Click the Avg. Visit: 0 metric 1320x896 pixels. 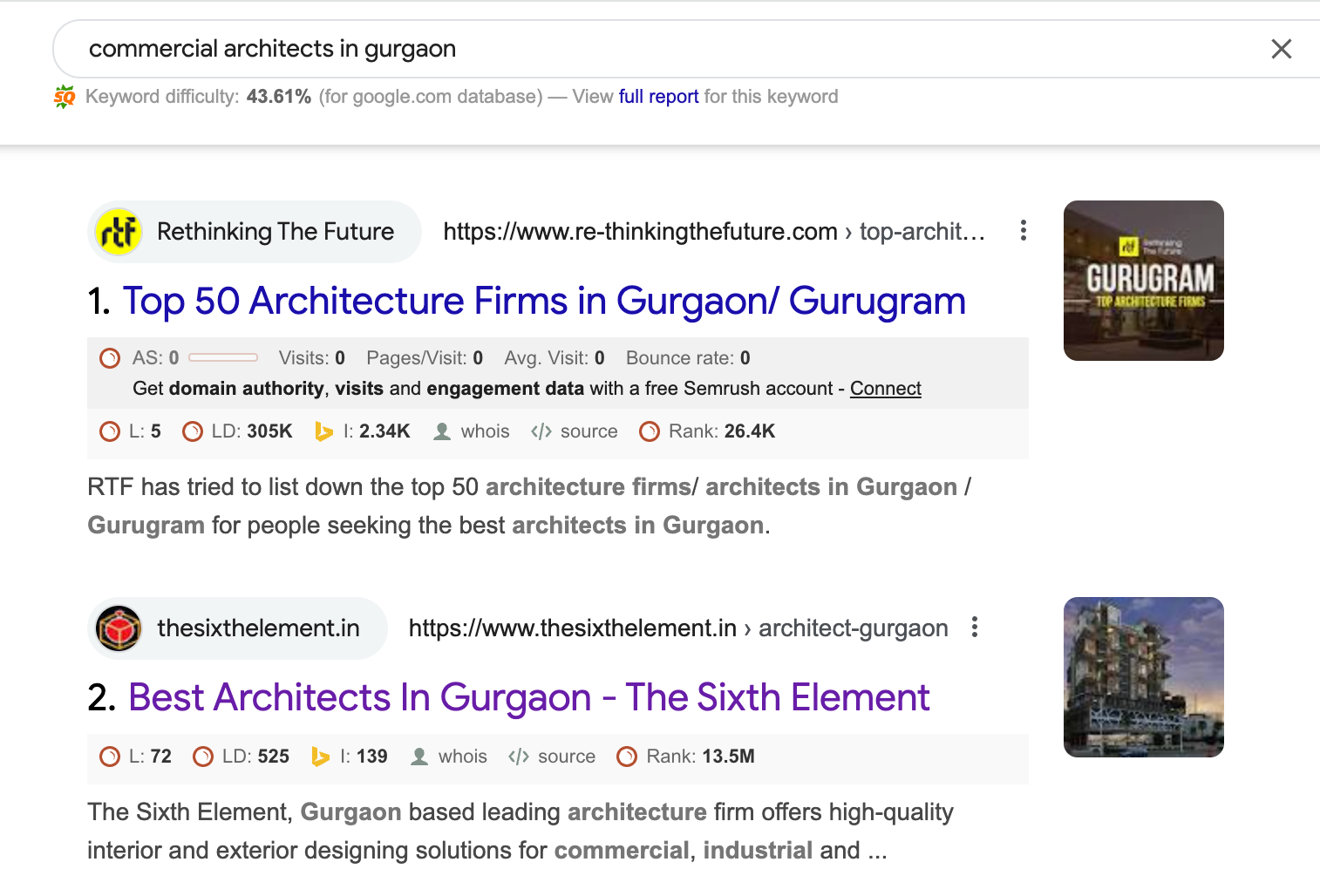pyautogui.click(x=555, y=358)
